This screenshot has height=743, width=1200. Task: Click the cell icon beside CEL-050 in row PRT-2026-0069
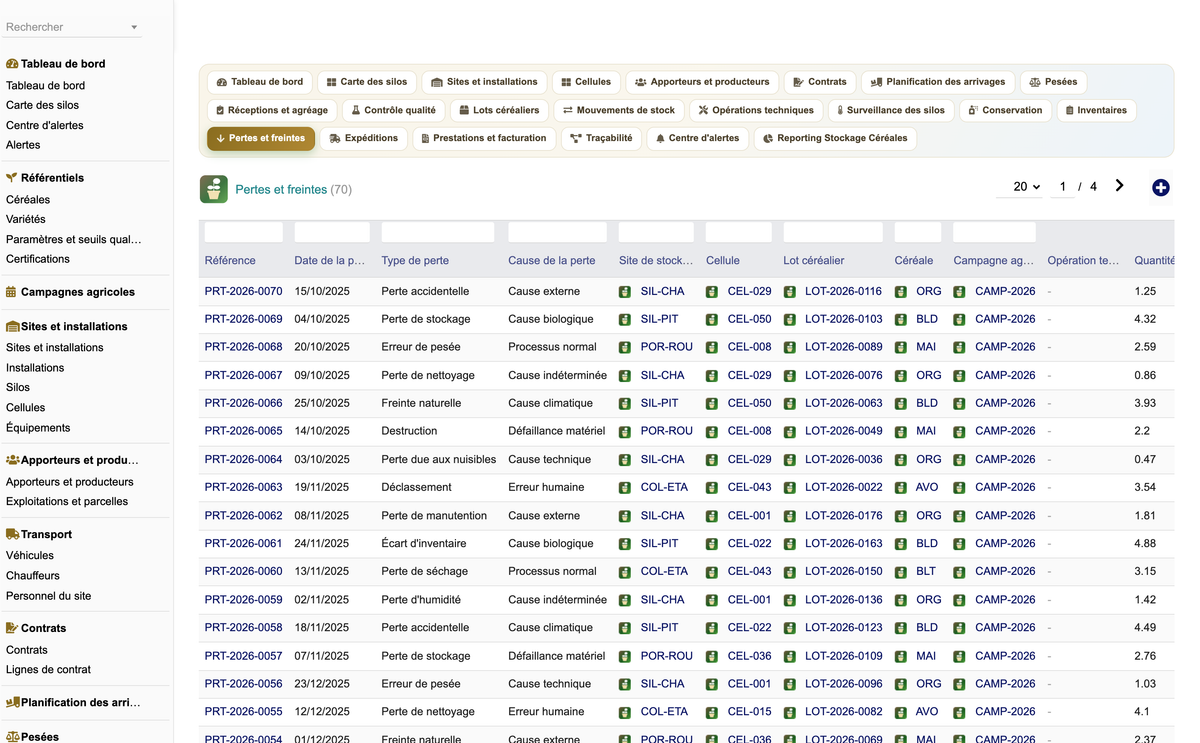tap(712, 319)
